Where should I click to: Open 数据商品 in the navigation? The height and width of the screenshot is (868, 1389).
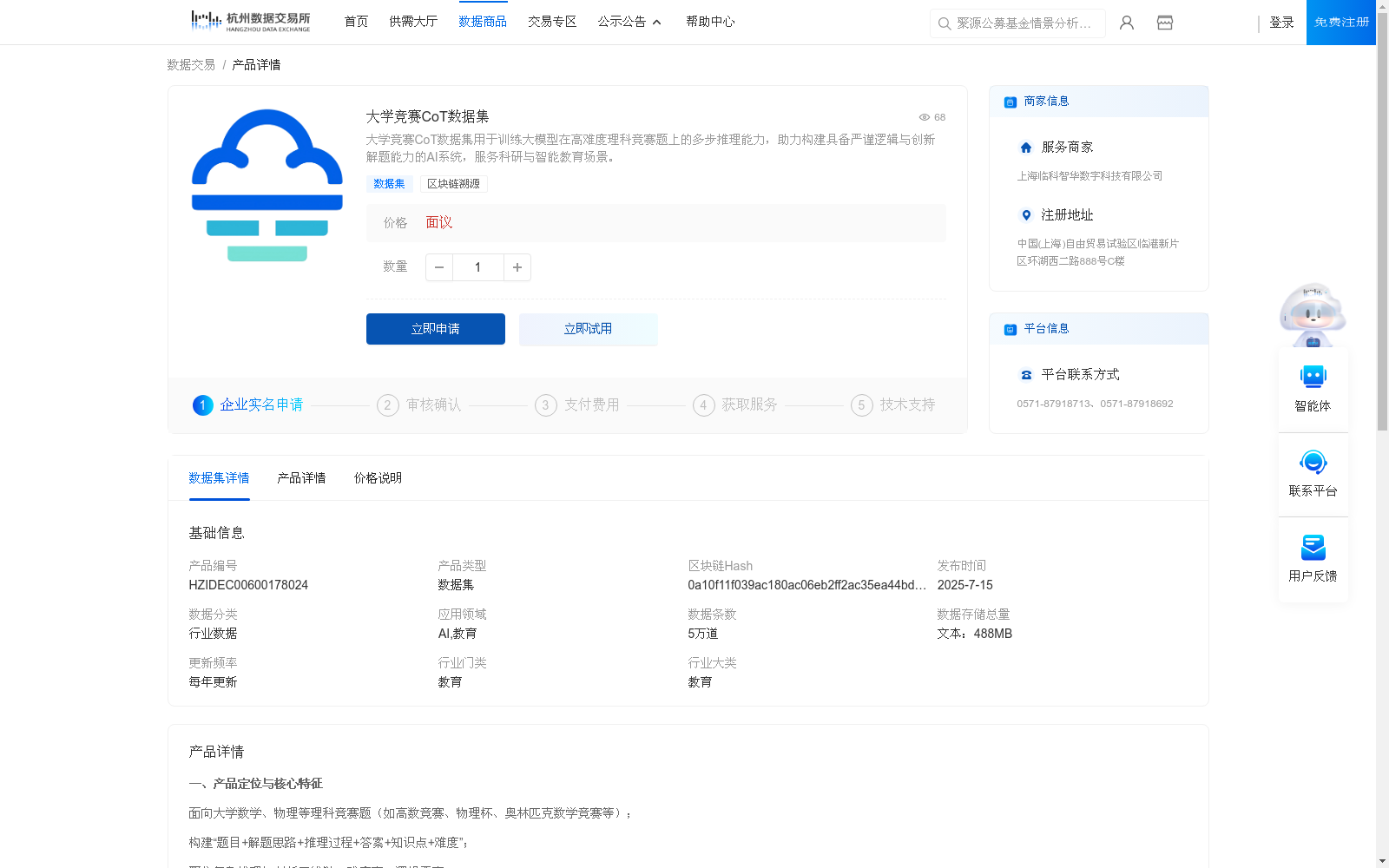[x=483, y=22]
